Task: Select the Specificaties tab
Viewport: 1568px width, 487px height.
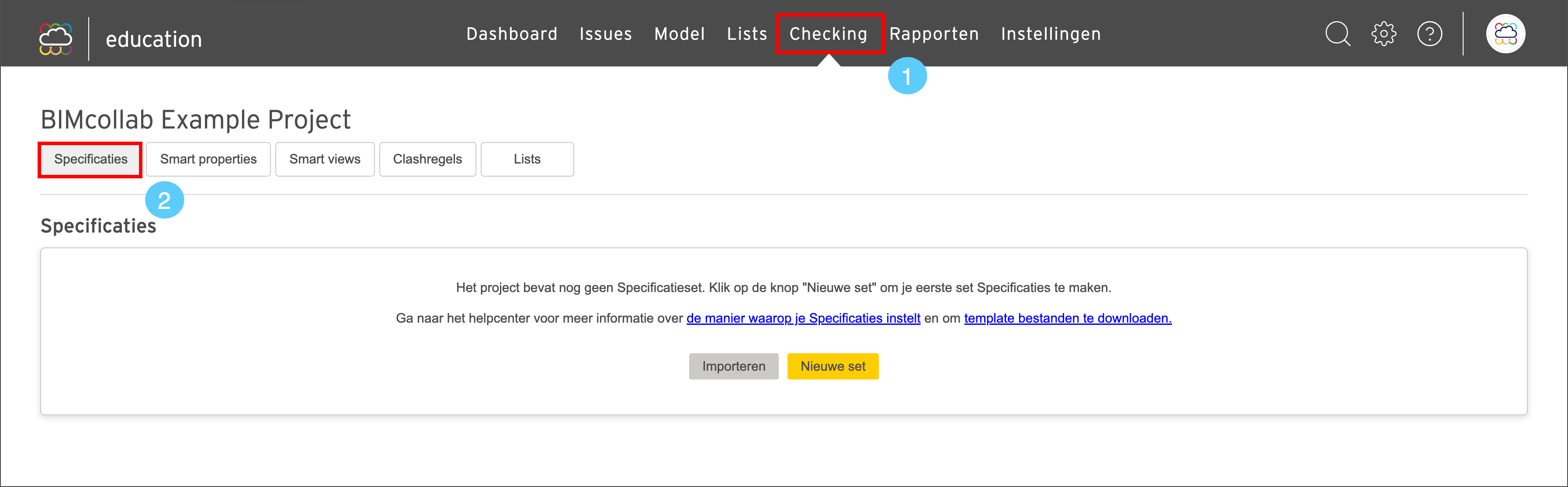Action: pos(91,160)
